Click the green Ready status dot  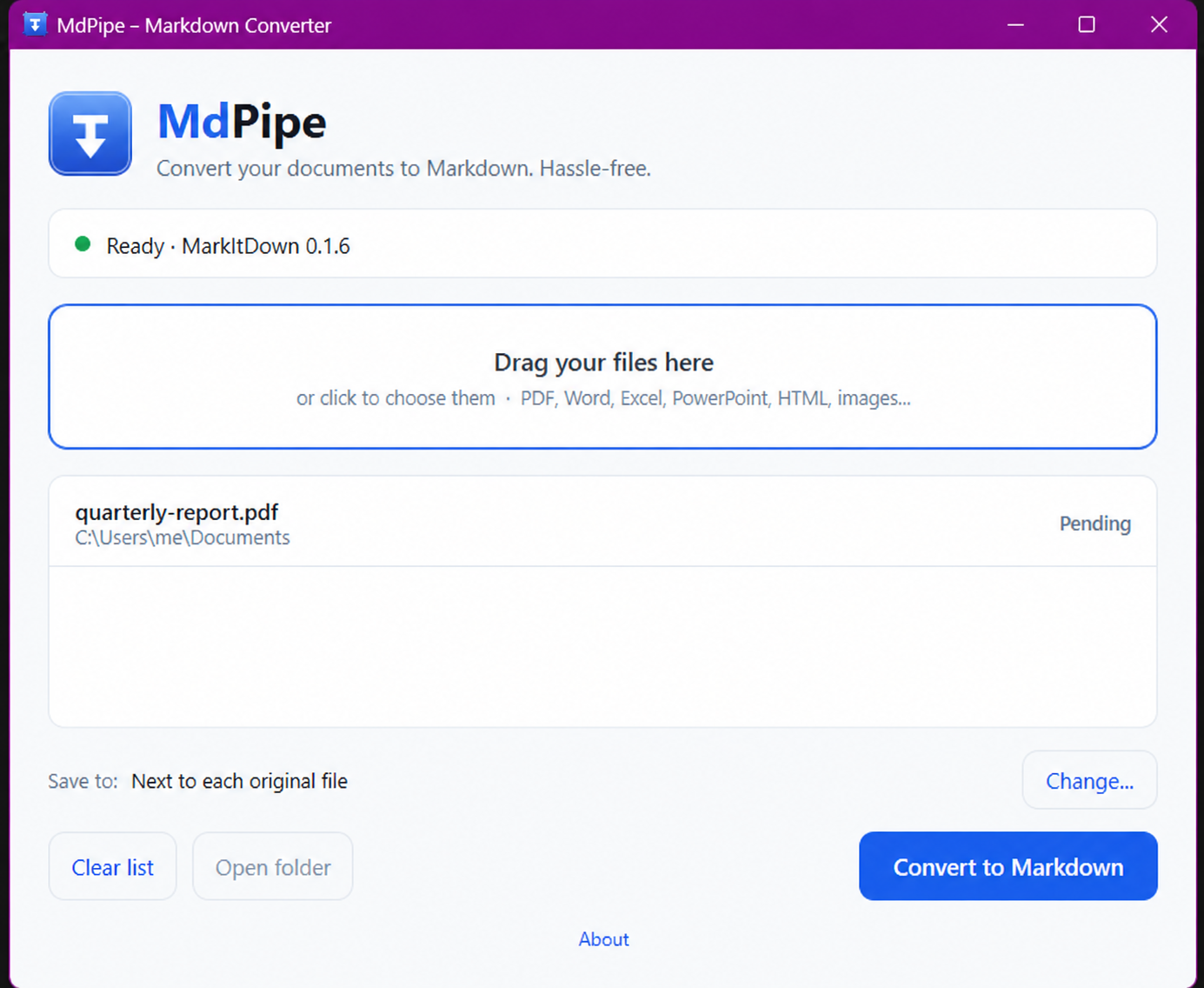pos(83,244)
